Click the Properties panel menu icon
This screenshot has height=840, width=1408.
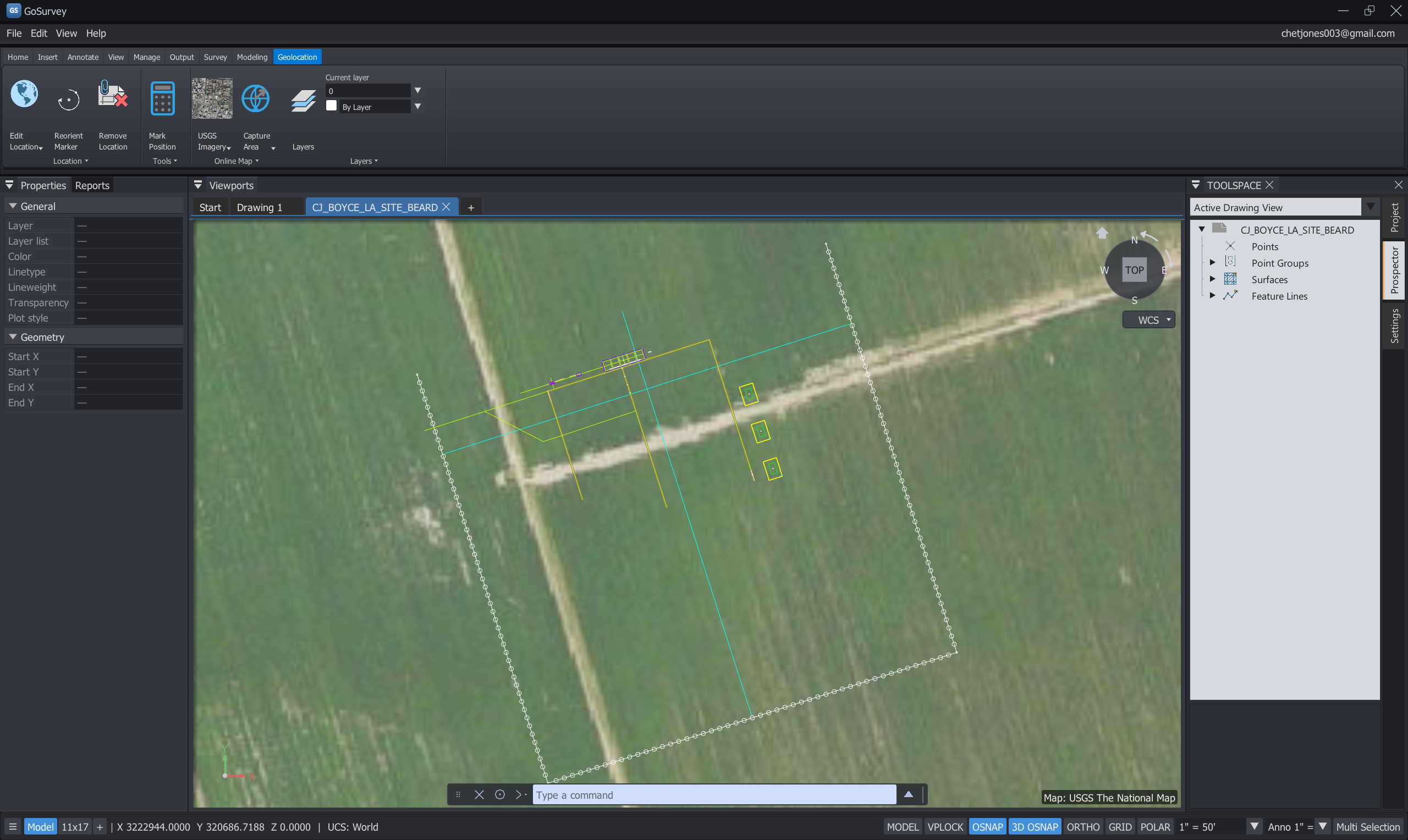(9, 185)
